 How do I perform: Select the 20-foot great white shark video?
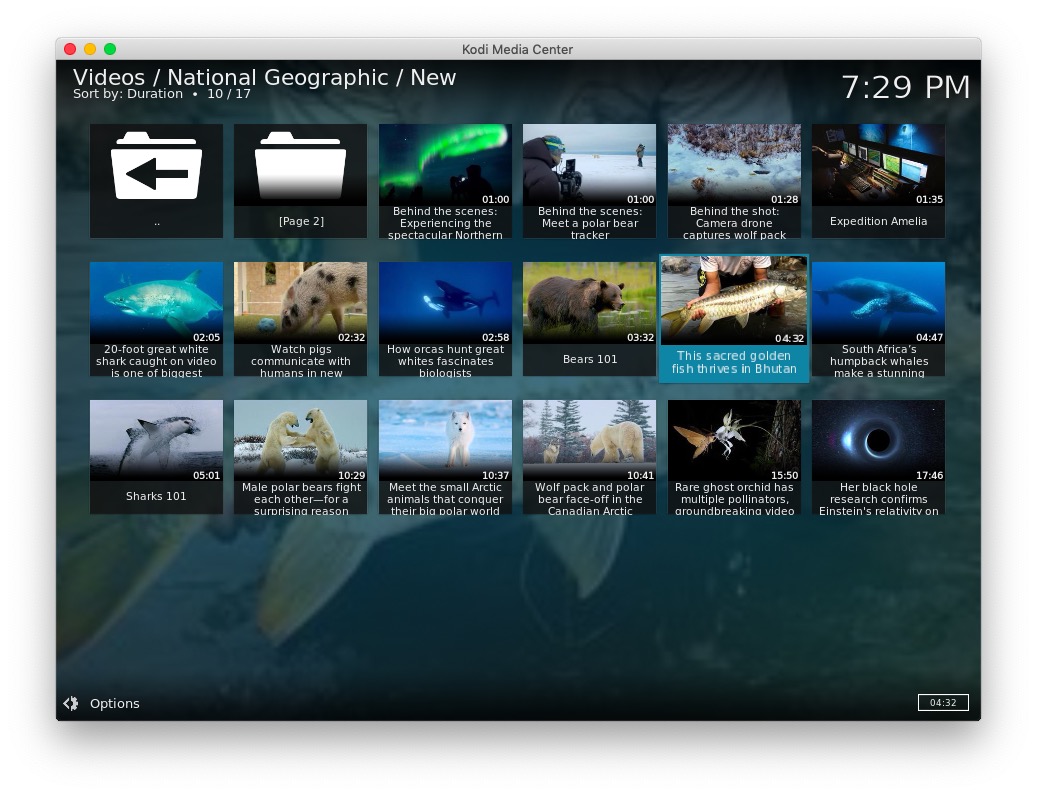tap(156, 304)
